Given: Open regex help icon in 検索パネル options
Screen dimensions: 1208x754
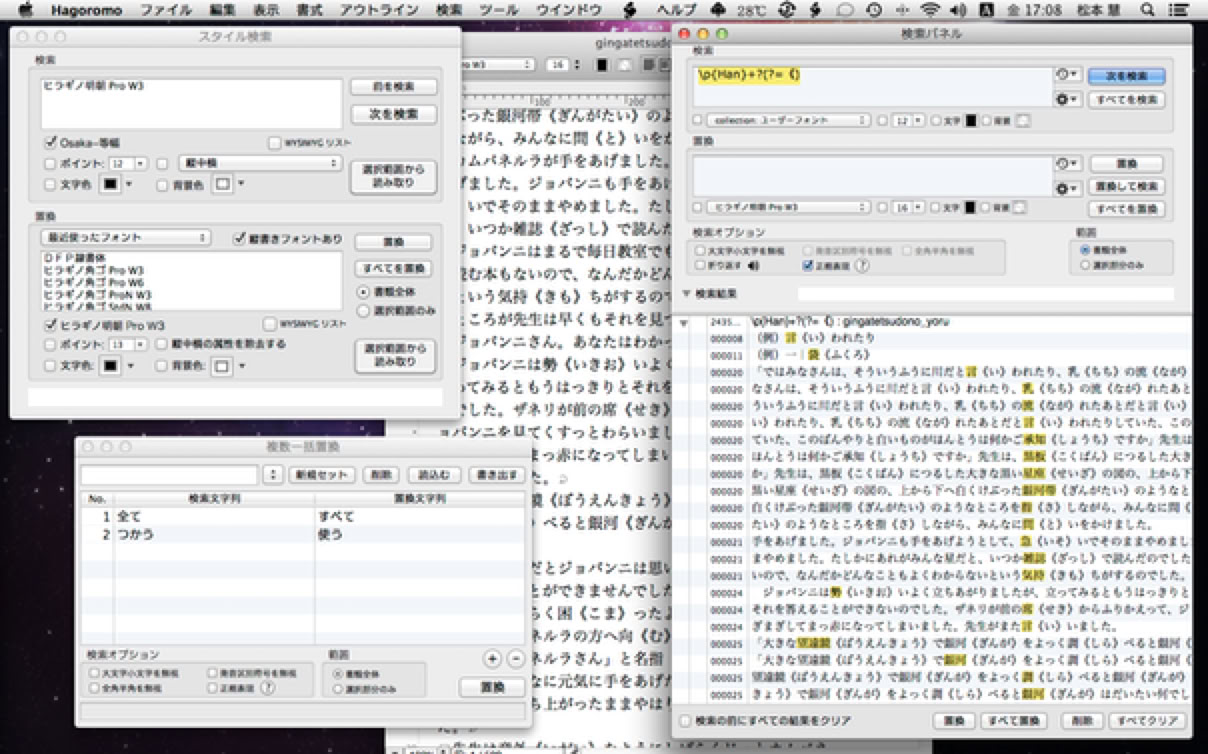Looking at the screenshot, I should [x=862, y=266].
